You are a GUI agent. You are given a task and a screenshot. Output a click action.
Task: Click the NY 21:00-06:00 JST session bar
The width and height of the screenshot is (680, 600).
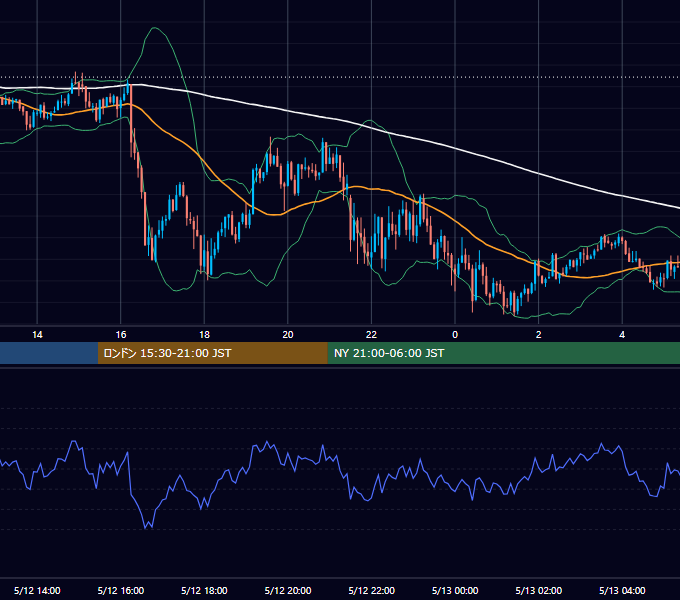pos(503,353)
